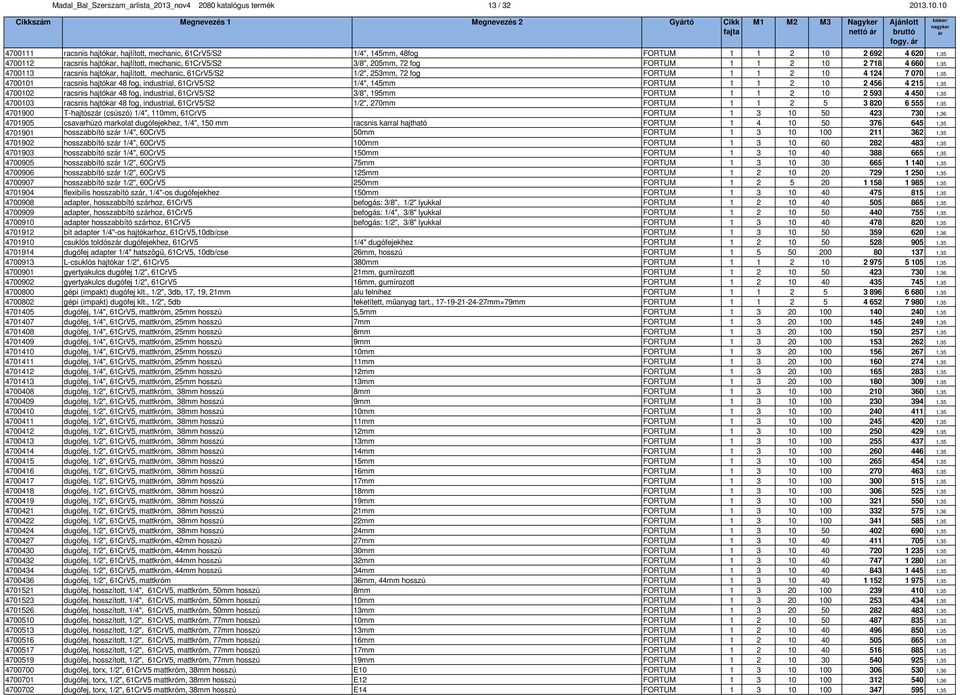
Task: Select item number 4700111
Action: tap(20, 53)
